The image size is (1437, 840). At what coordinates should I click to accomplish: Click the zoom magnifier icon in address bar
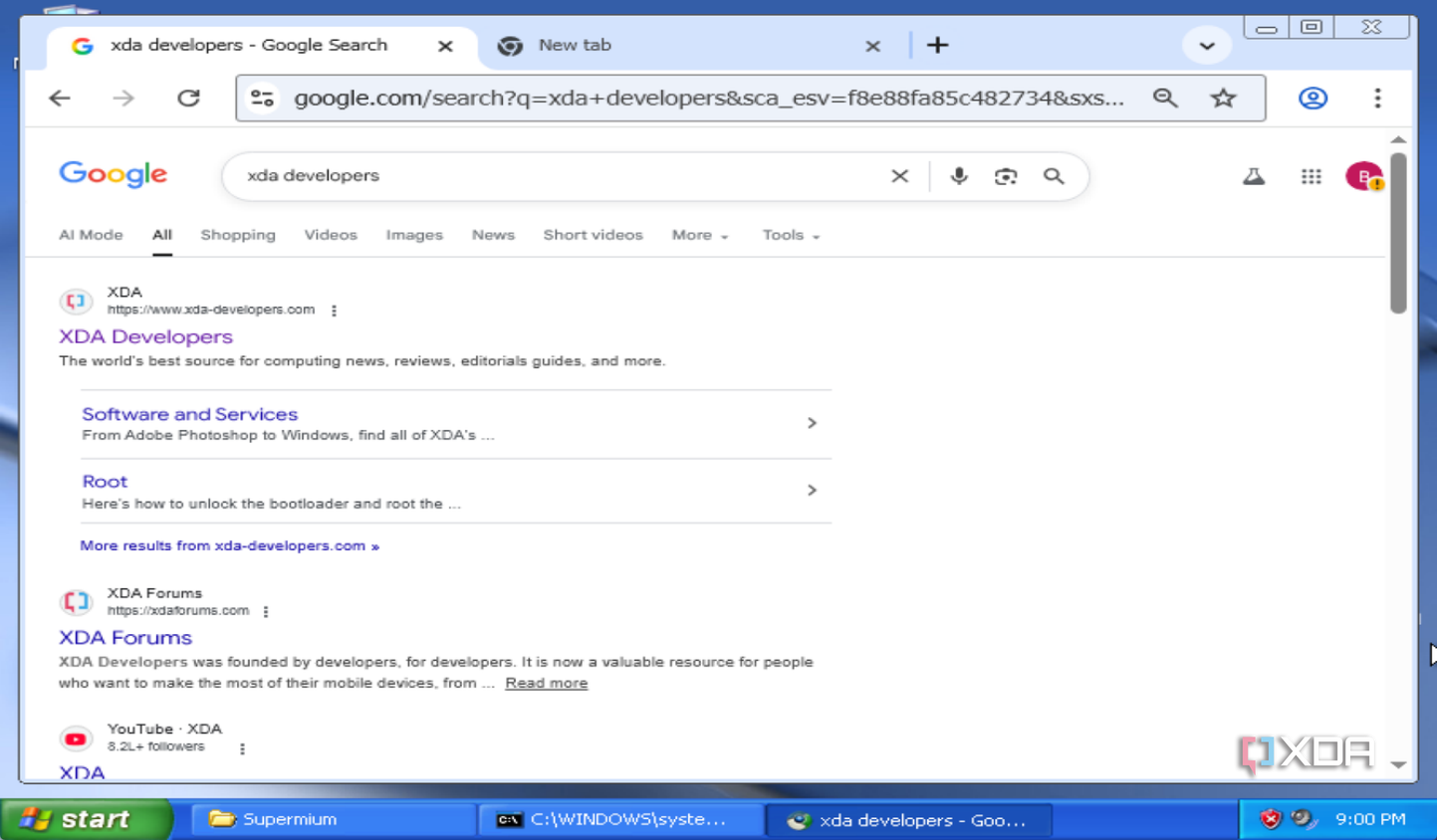tap(1165, 98)
